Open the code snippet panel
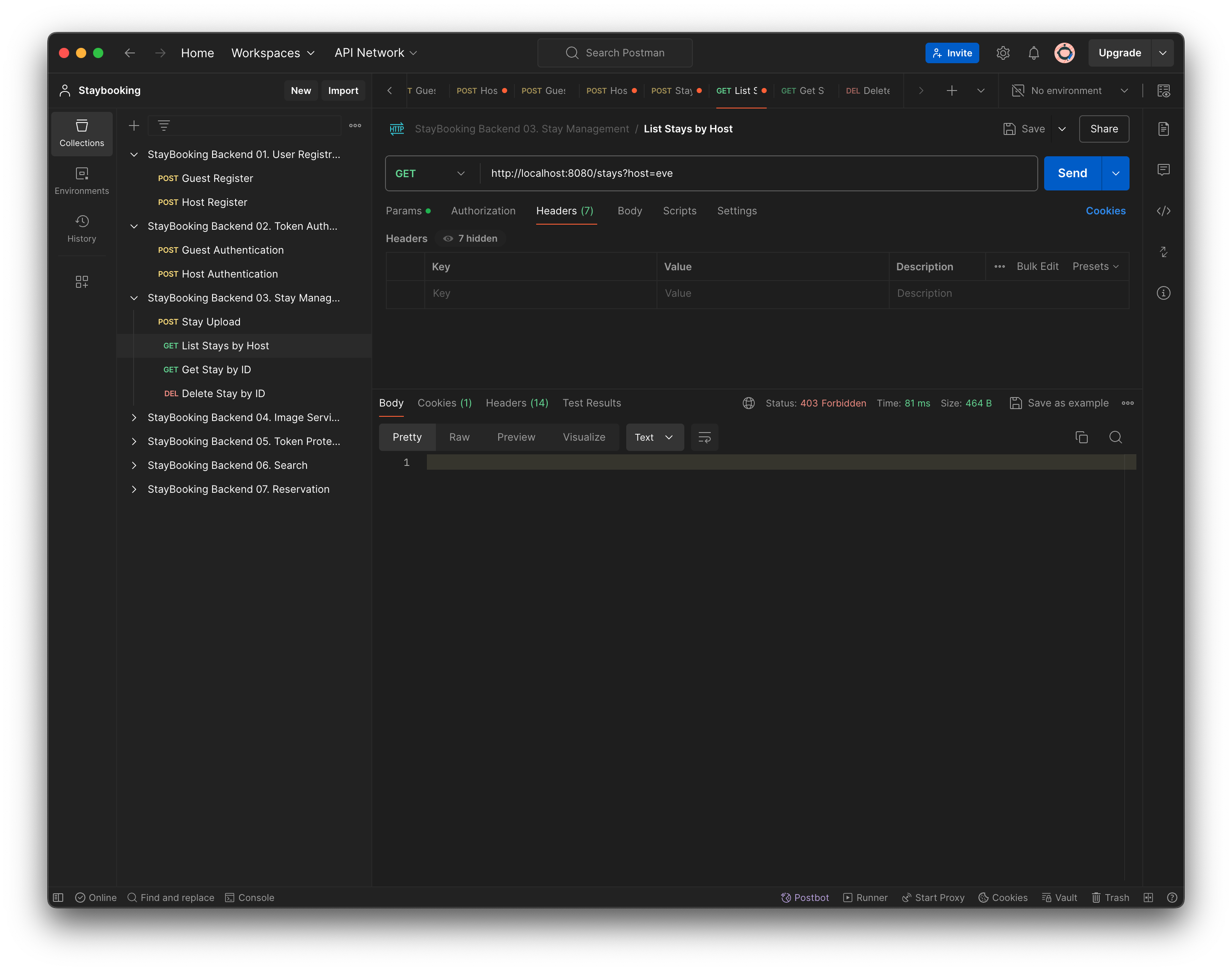Image resolution: width=1232 pixels, height=971 pixels. (1163, 211)
